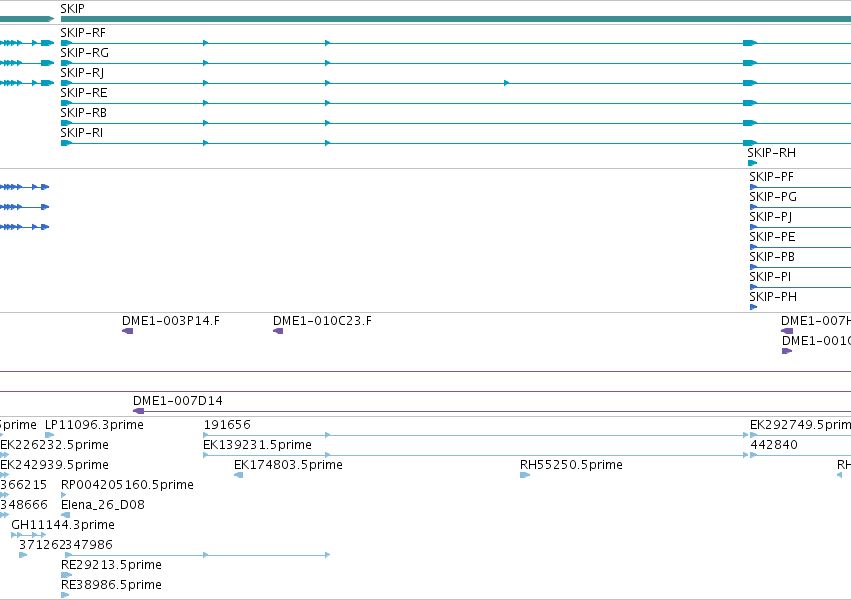
Task: Select the SKIP-PH protein label
Action: tap(773, 297)
